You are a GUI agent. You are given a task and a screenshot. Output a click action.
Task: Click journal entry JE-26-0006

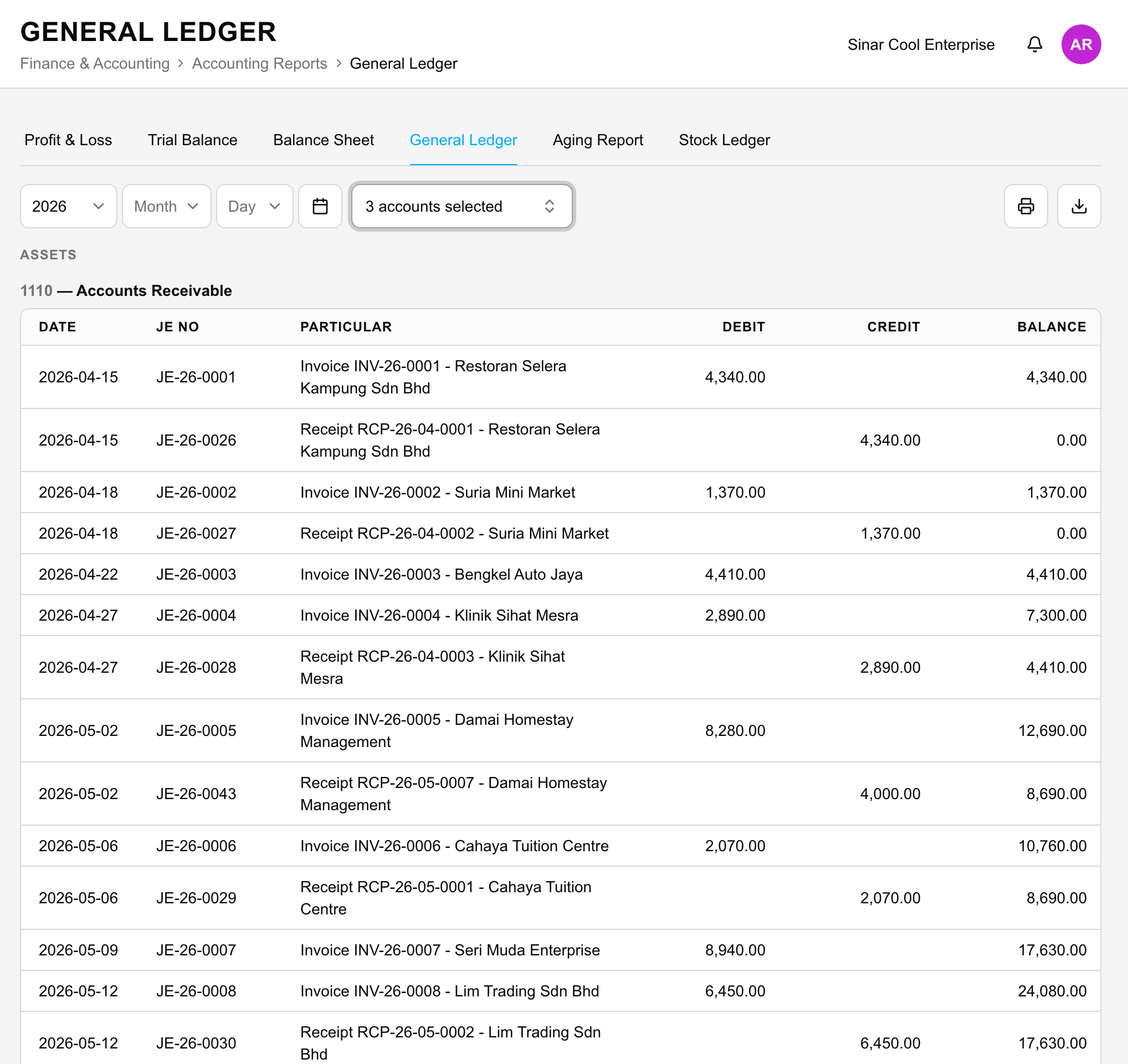pyautogui.click(x=196, y=846)
